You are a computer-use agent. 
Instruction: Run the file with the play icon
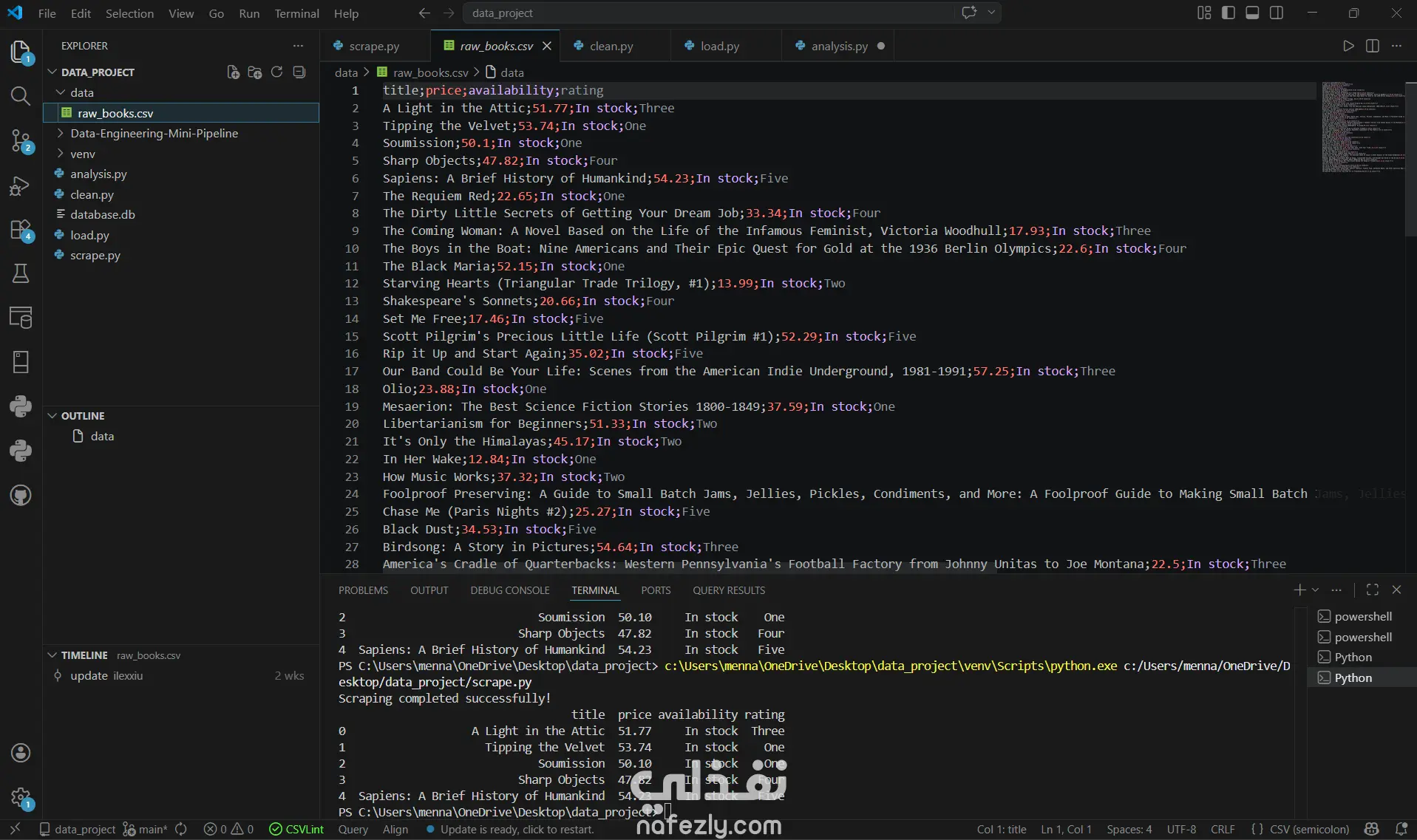(1348, 46)
